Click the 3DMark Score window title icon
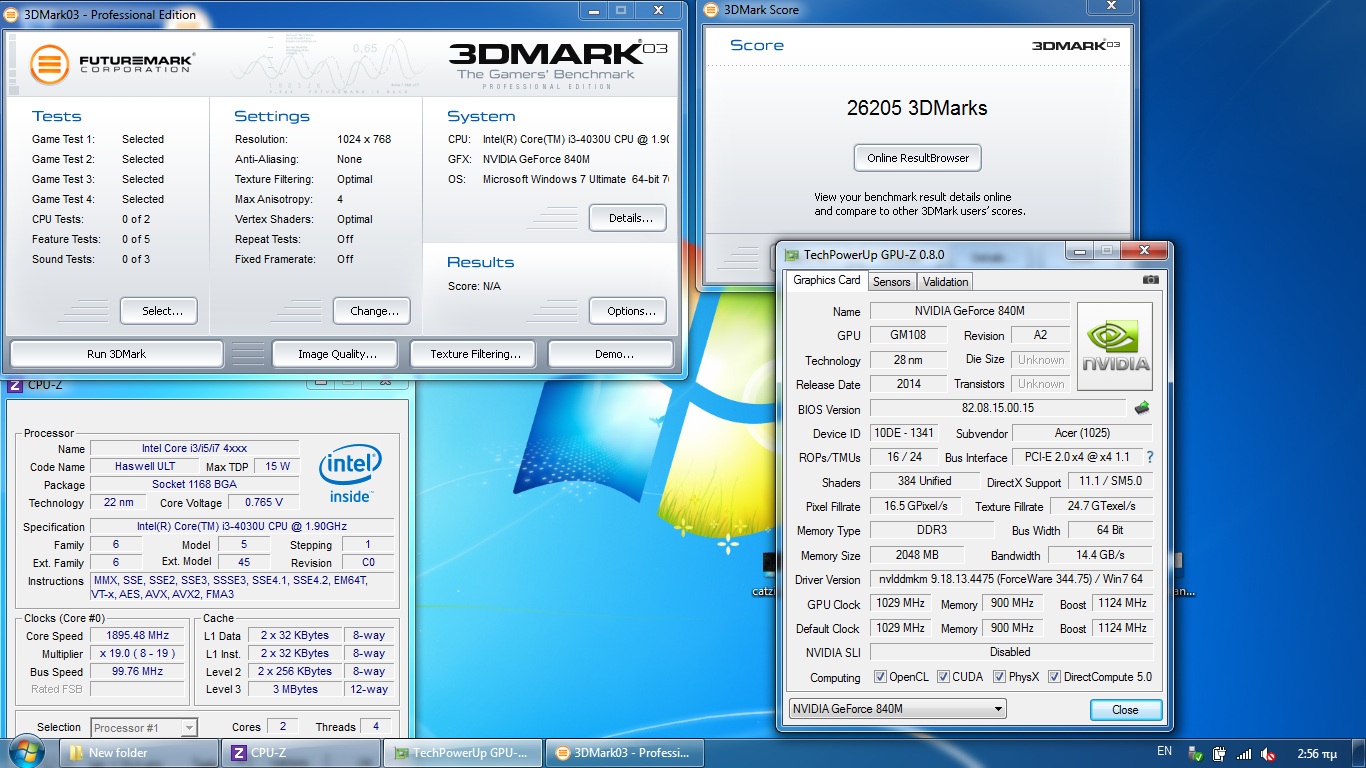This screenshot has width=1366, height=768. click(x=711, y=10)
